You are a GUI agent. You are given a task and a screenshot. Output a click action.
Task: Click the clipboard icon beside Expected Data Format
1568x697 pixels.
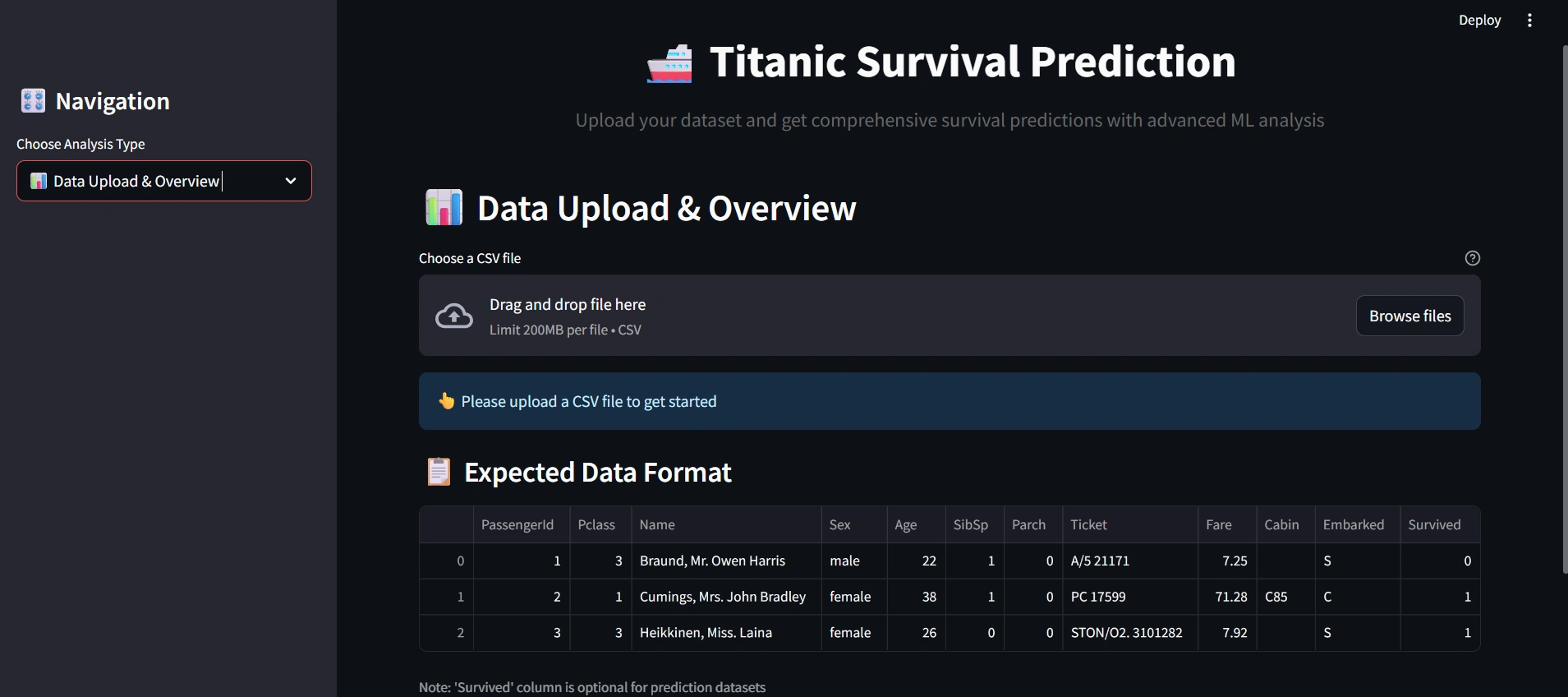tap(439, 473)
